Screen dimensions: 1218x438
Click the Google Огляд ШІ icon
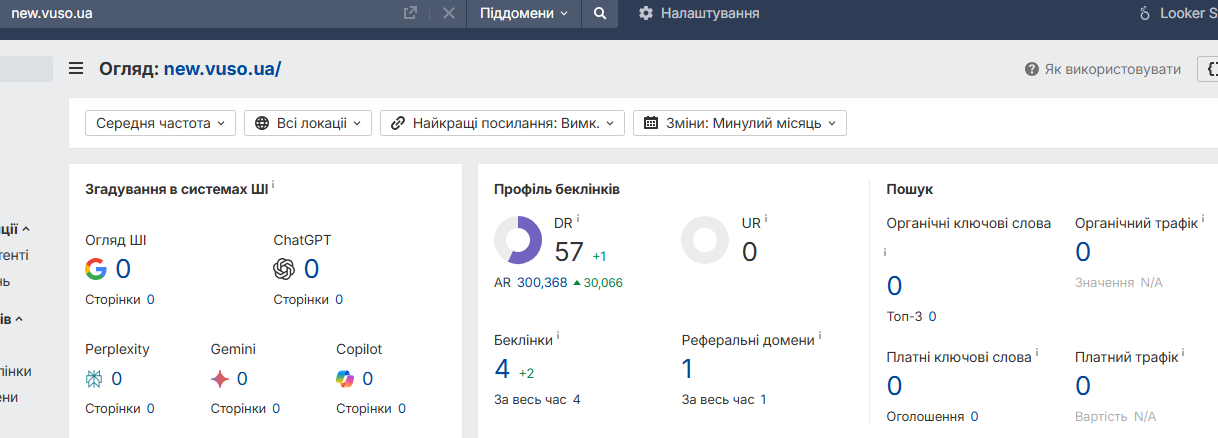click(x=96, y=269)
